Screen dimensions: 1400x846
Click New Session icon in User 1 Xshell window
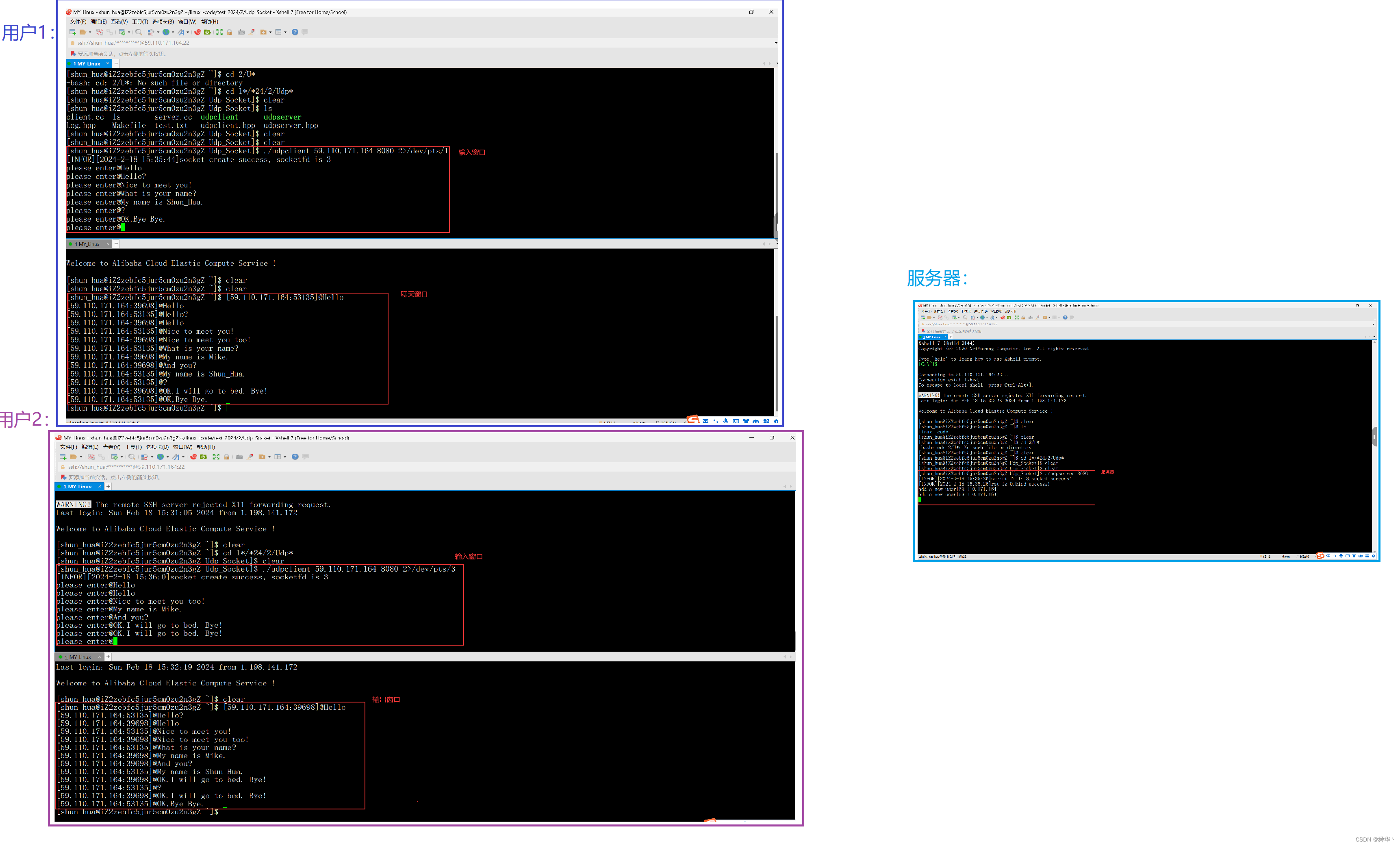coord(73,33)
